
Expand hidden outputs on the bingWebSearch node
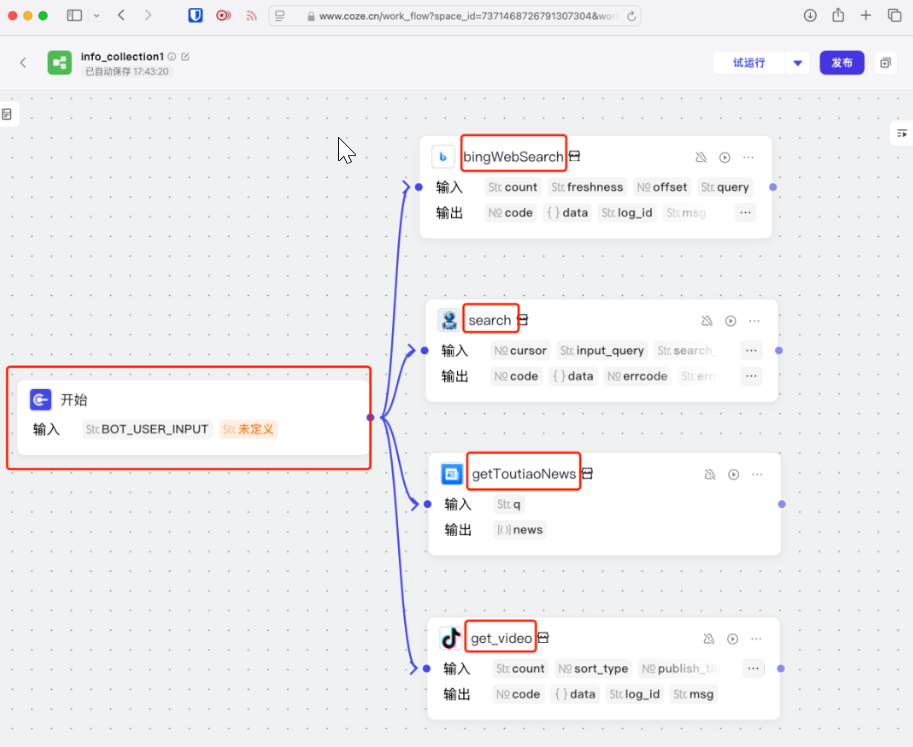[745, 213]
